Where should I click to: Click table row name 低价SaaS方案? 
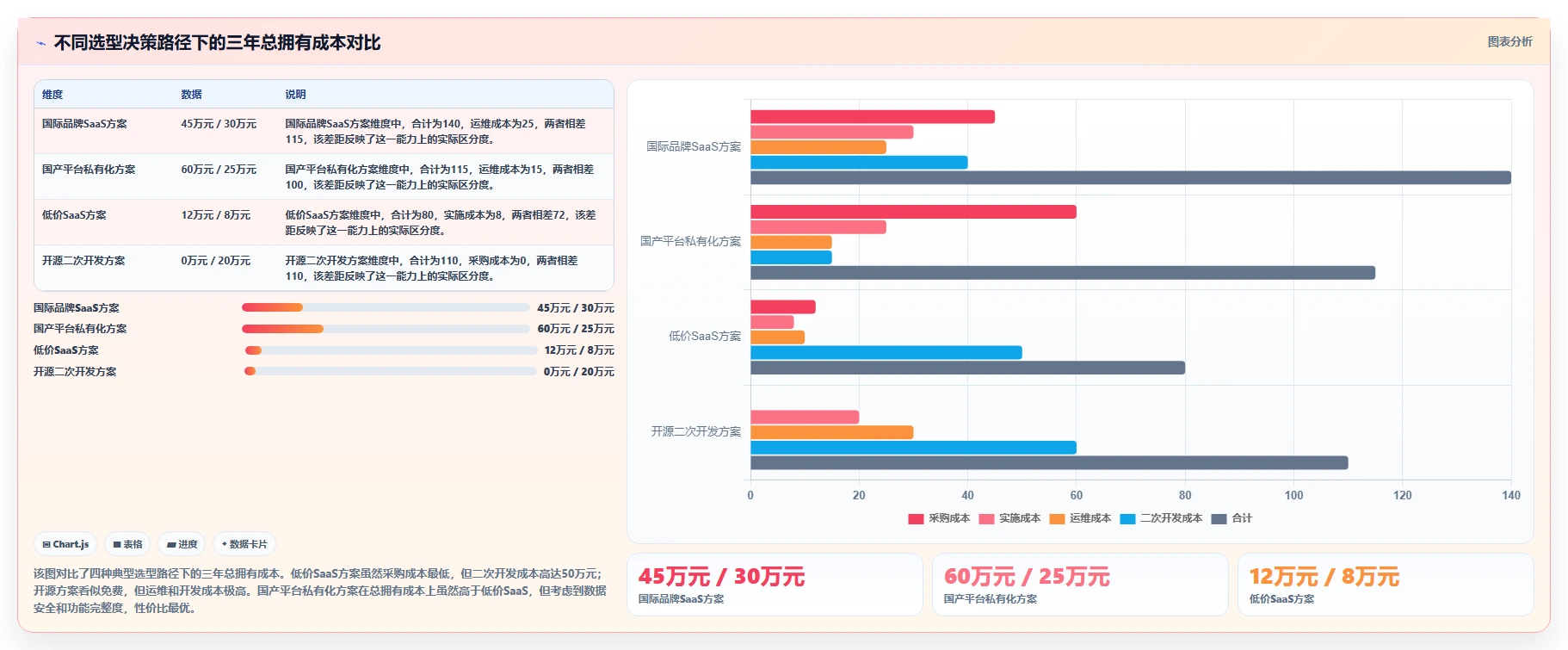(x=74, y=215)
